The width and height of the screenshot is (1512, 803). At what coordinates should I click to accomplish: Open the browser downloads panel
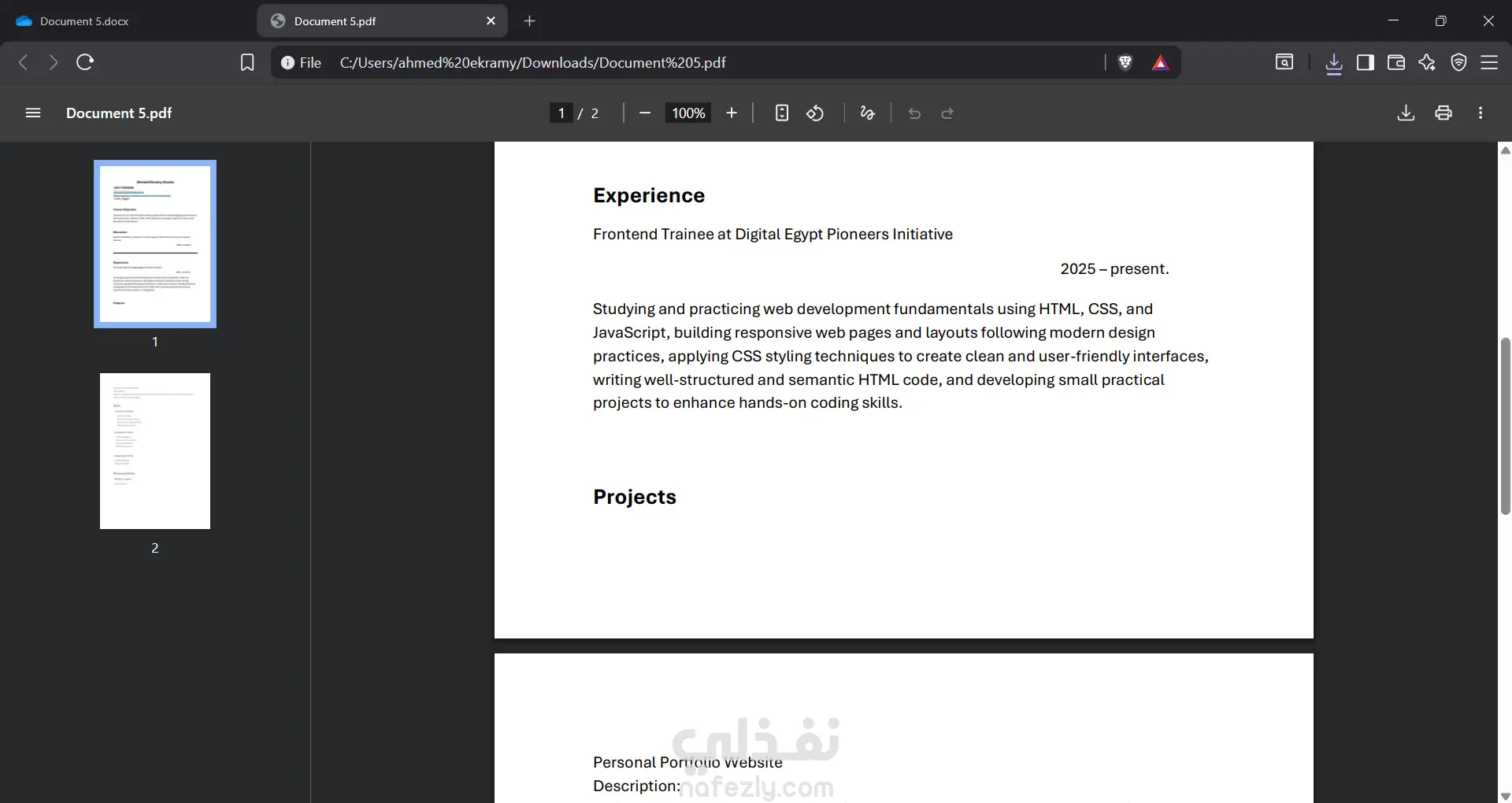click(x=1333, y=63)
